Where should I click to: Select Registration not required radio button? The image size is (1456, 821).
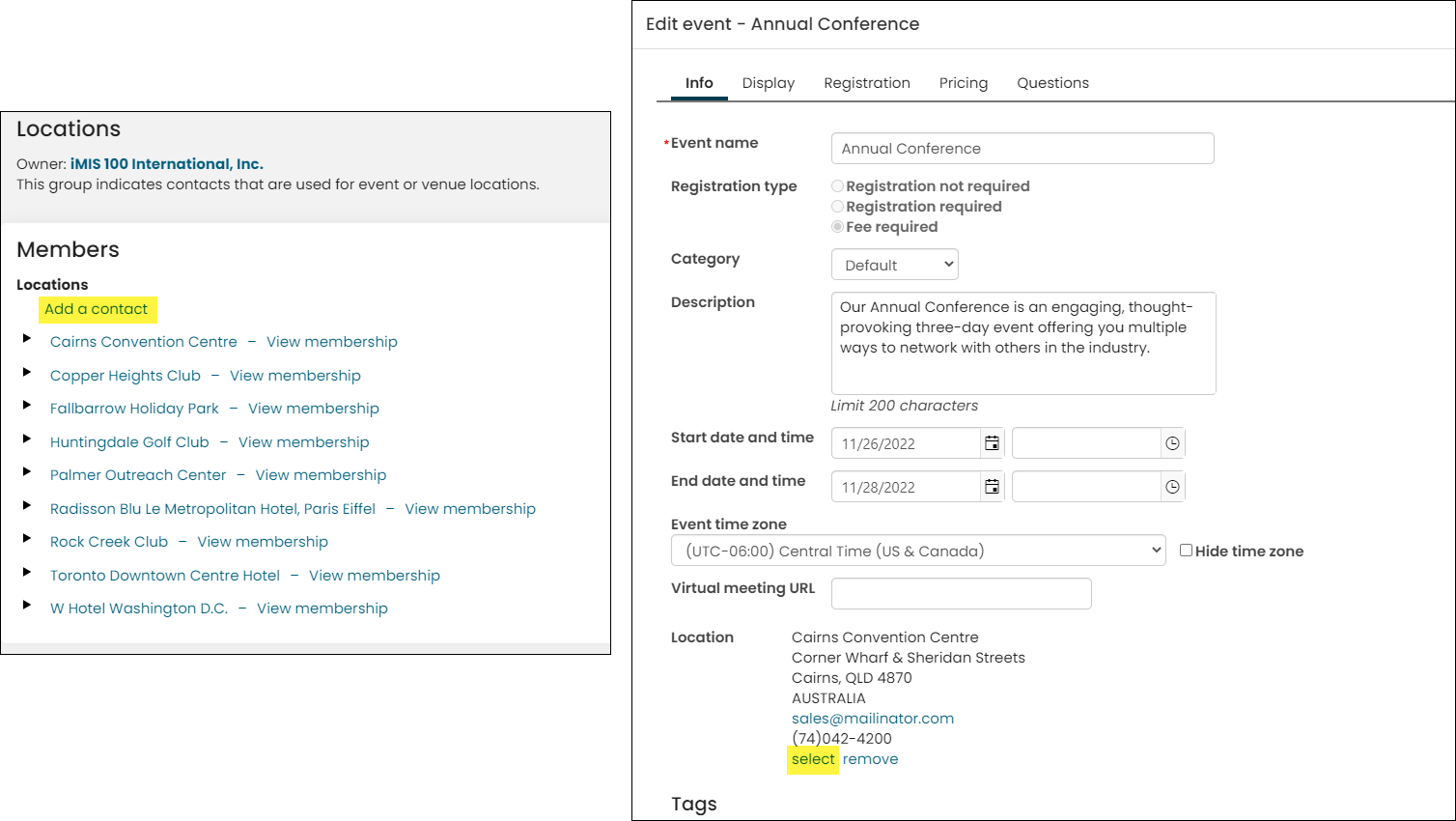tap(837, 186)
